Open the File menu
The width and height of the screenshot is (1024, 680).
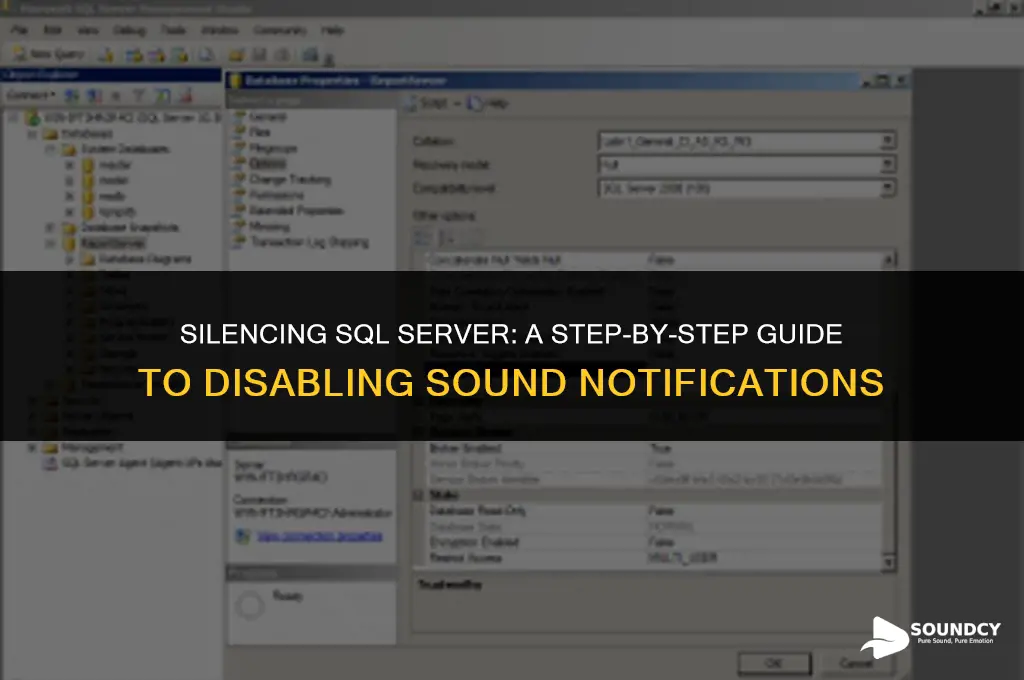point(19,30)
